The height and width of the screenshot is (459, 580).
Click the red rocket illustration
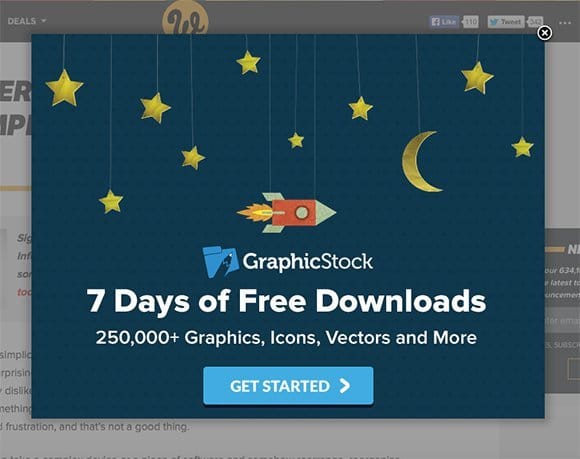pos(286,213)
